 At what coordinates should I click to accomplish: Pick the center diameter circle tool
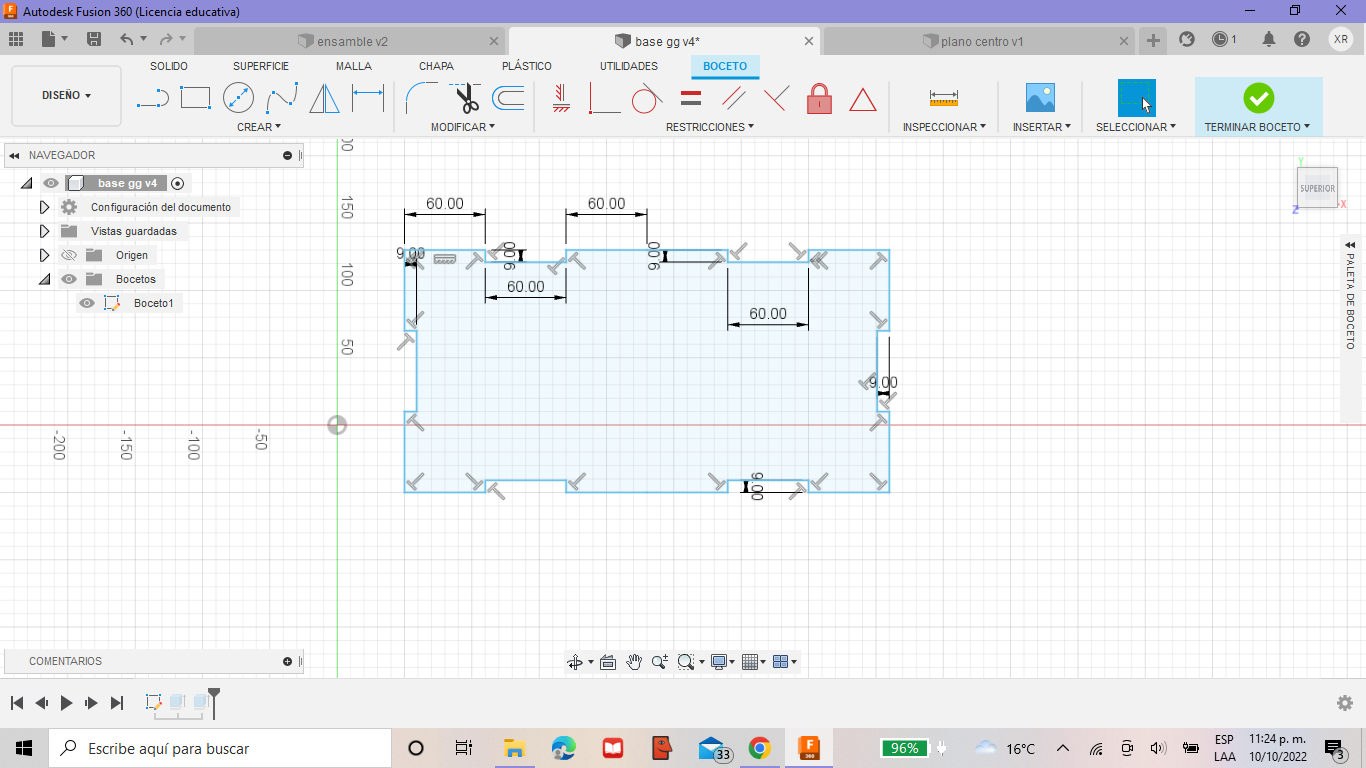pos(238,98)
